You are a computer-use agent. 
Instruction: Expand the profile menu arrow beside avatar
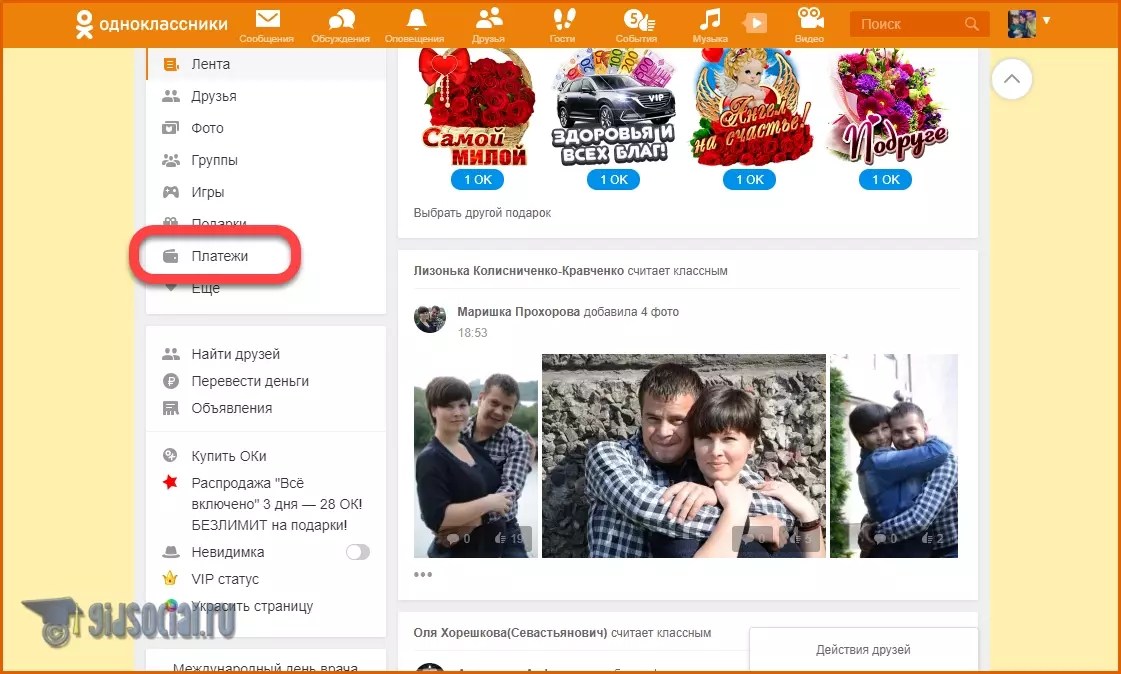tap(1047, 21)
